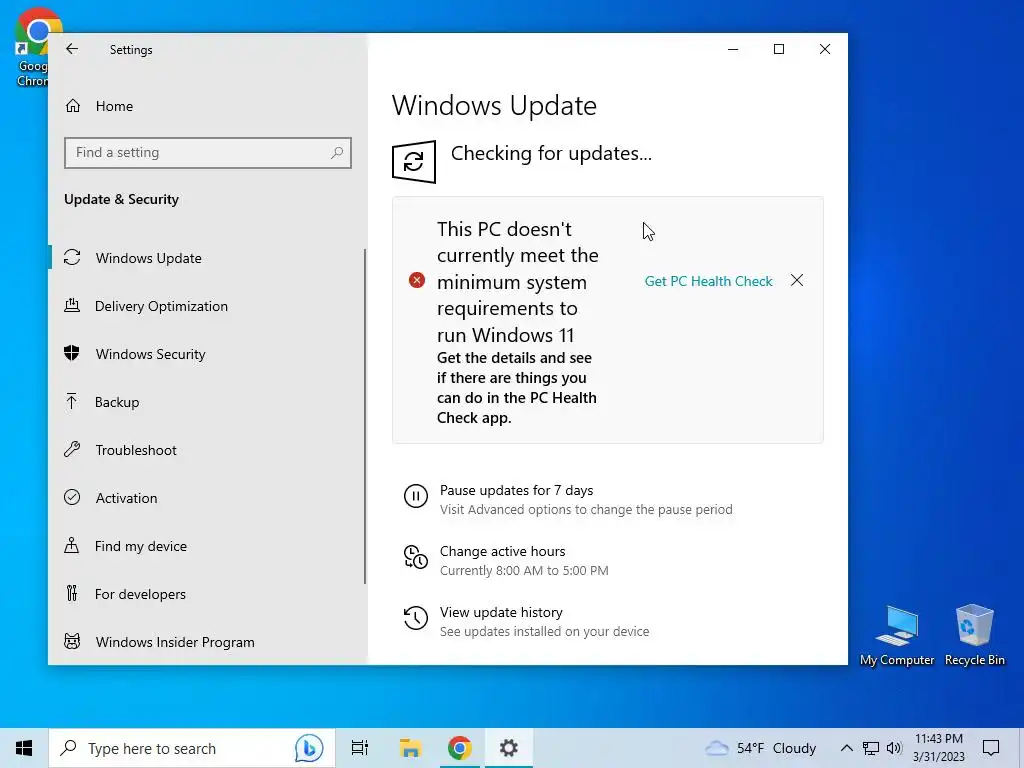Open File Explorer from the taskbar
The width and height of the screenshot is (1024, 768).
click(410, 748)
